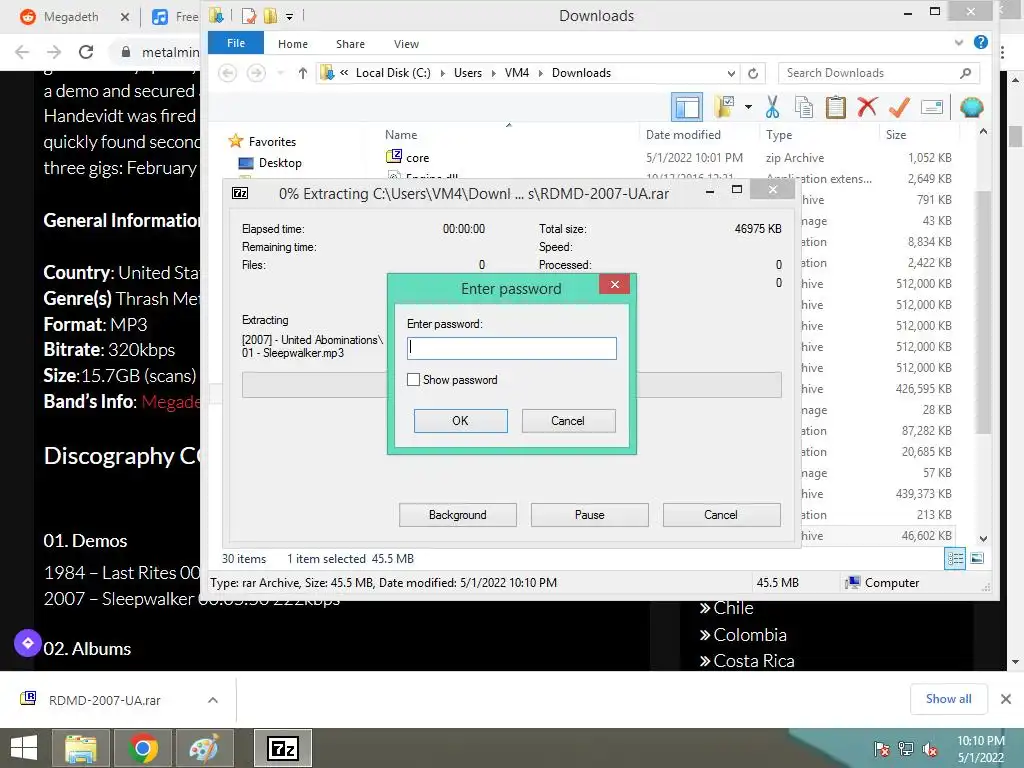This screenshot has height=768, width=1024.
Task: Click the envelope Rename icon
Action: [932, 107]
